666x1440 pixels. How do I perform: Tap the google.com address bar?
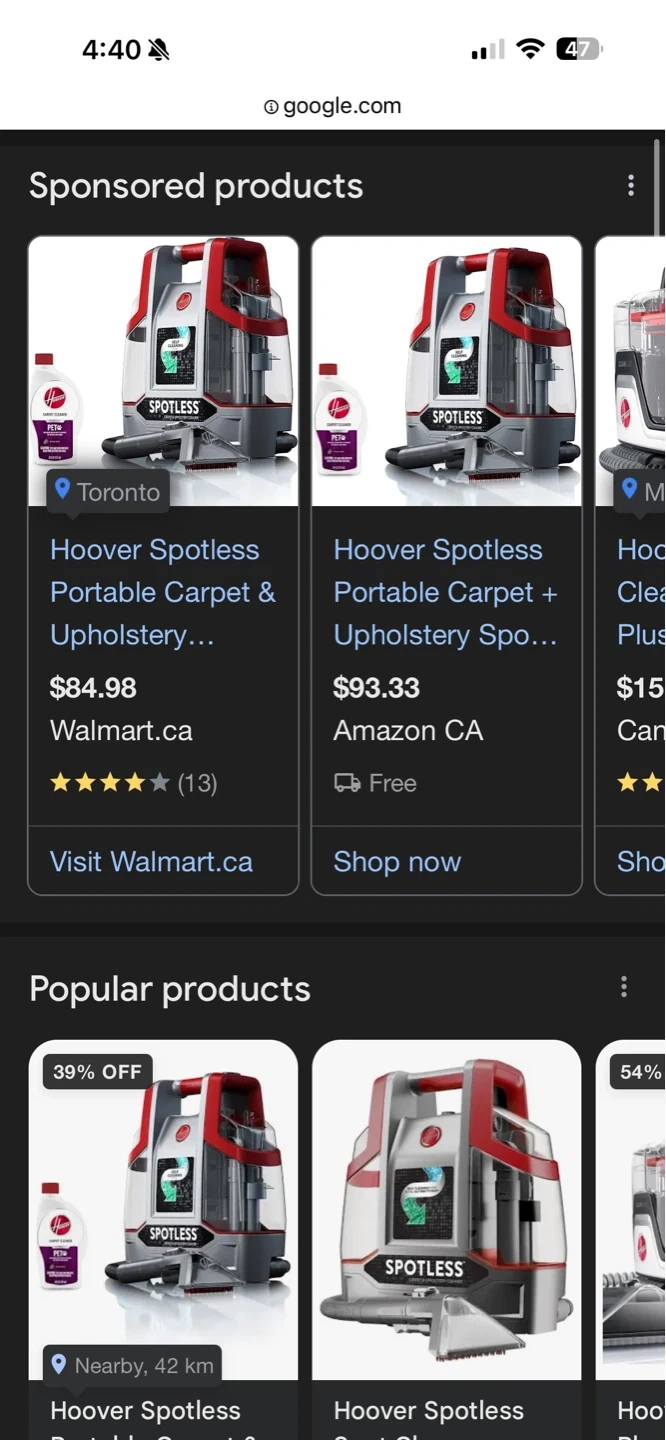tap(333, 107)
